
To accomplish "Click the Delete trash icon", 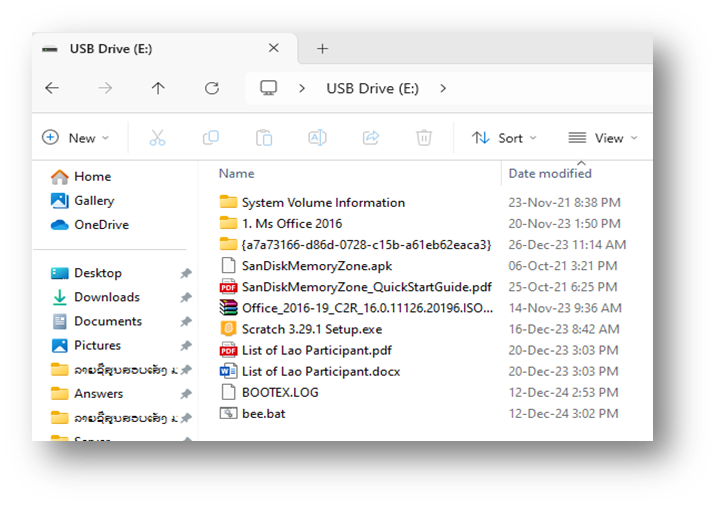I will pyautogui.click(x=424, y=138).
